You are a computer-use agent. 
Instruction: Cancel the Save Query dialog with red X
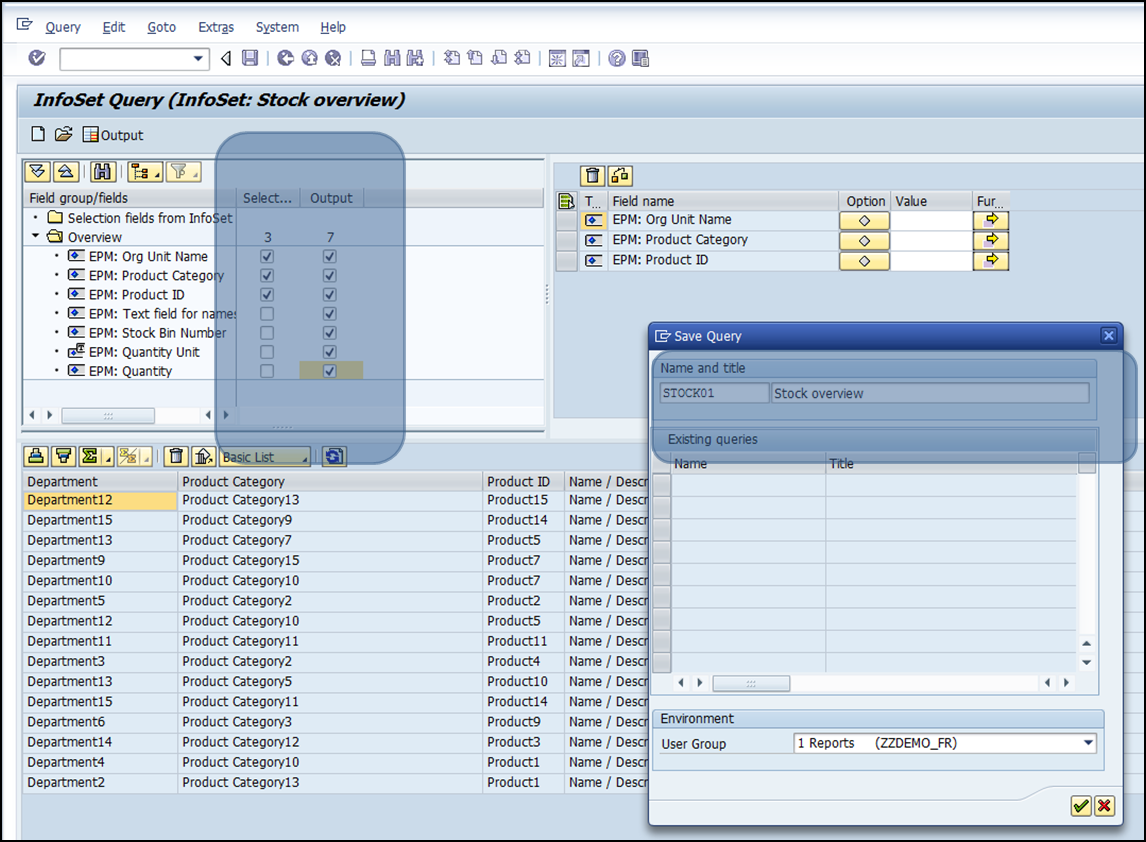click(x=1104, y=806)
